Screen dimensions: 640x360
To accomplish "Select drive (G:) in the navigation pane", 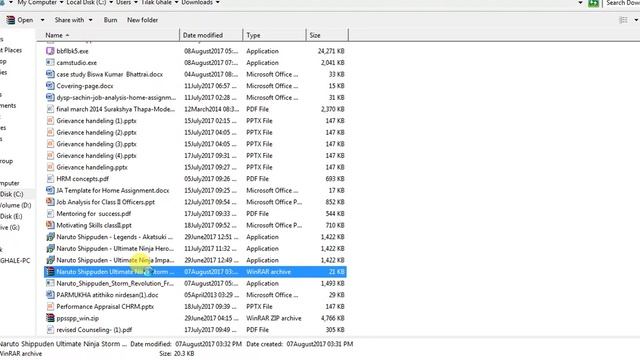I will [10, 228].
